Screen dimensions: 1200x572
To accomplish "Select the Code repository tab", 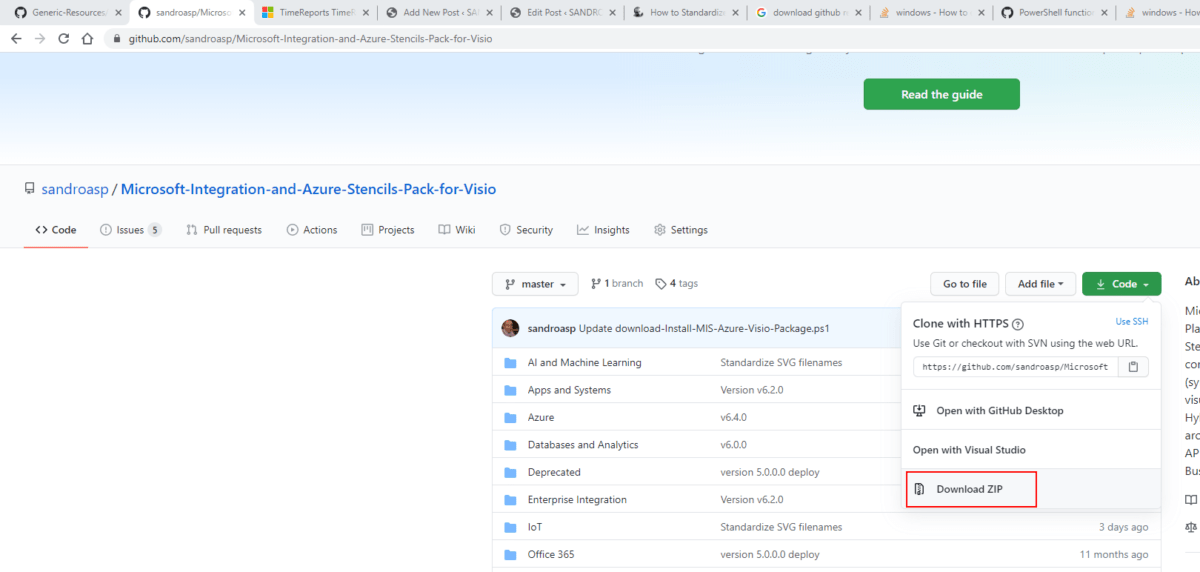I will coord(56,230).
